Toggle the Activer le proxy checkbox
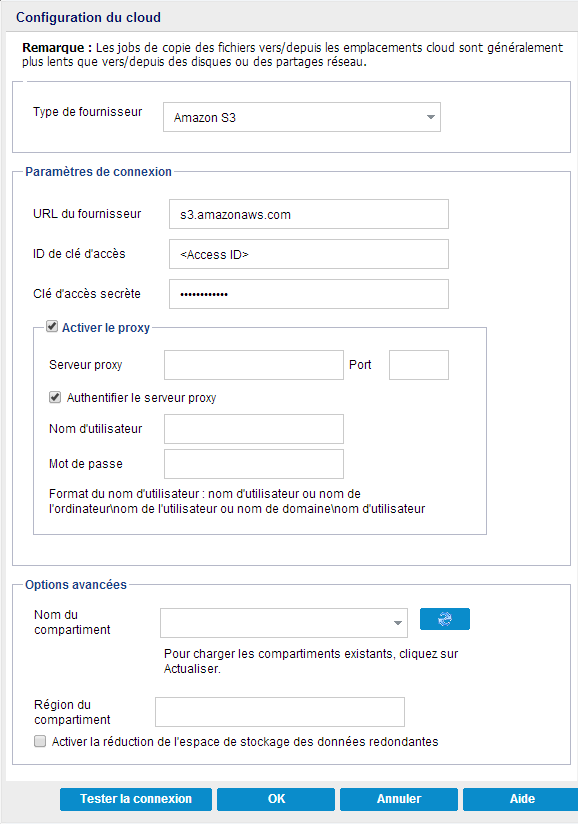Image resolution: width=578 pixels, height=824 pixels. tap(50, 326)
